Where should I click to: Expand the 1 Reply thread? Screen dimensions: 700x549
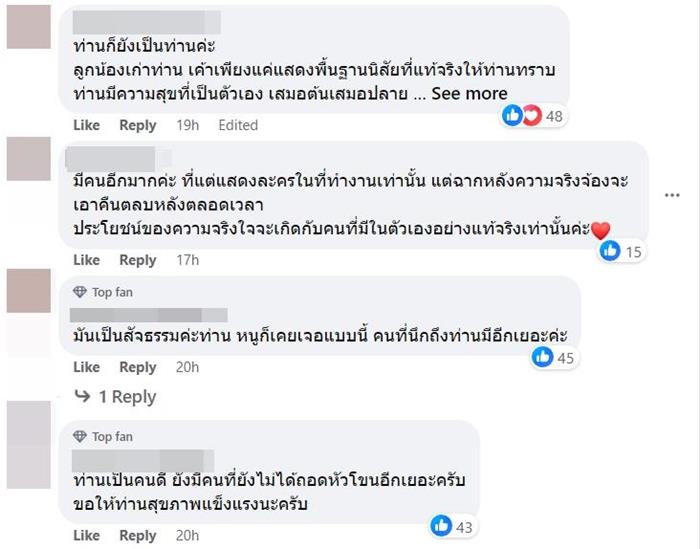click(x=126, y=397)
